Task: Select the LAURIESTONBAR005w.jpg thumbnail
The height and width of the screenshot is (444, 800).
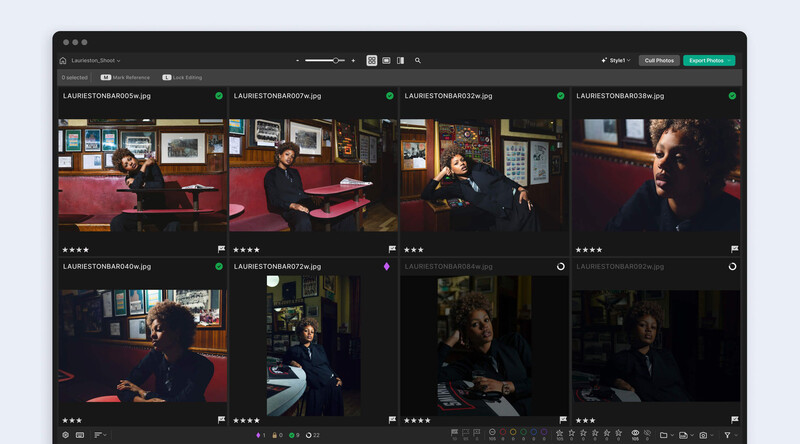Action: [x=143, y=175]
